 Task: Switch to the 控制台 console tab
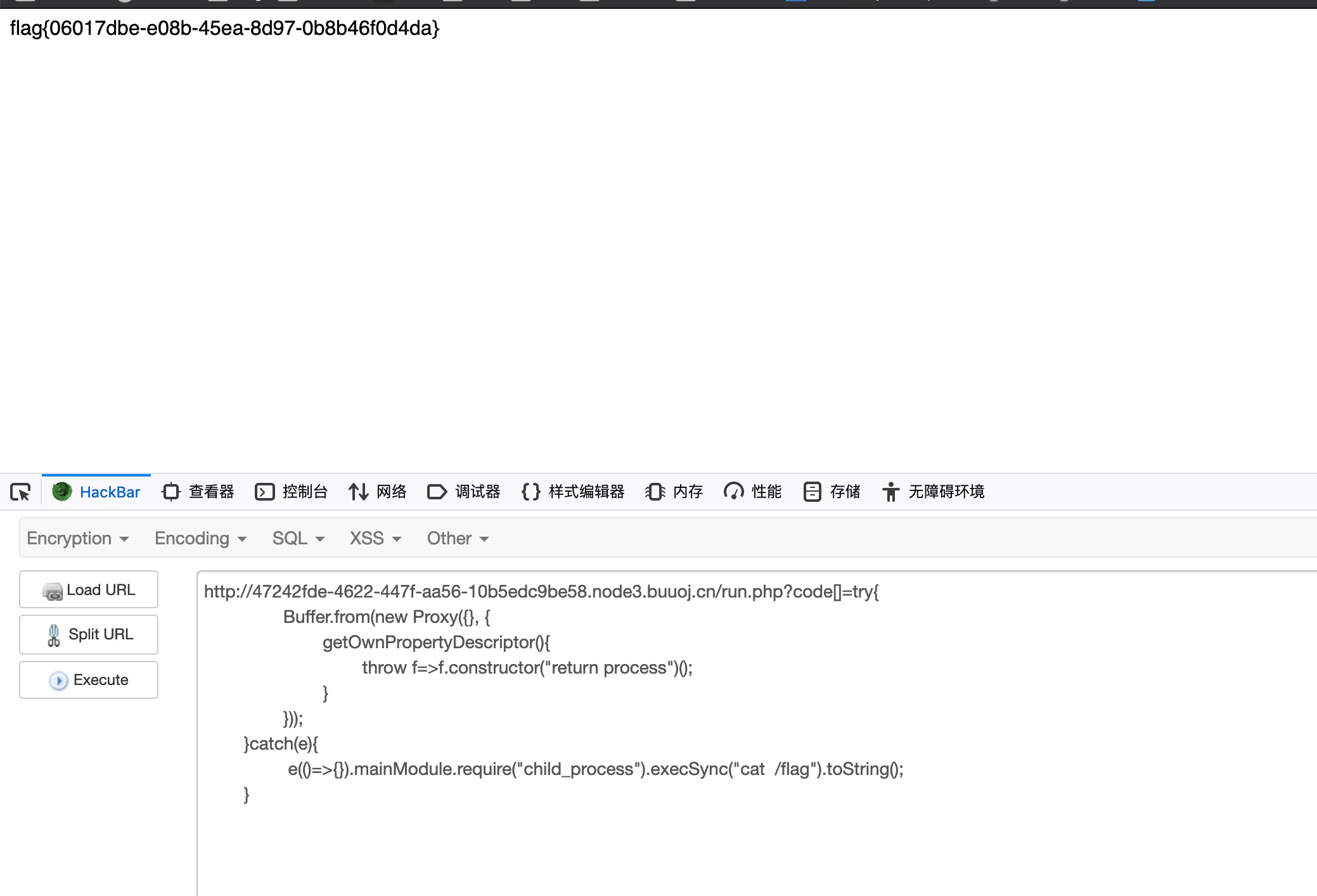pos(291,492)
